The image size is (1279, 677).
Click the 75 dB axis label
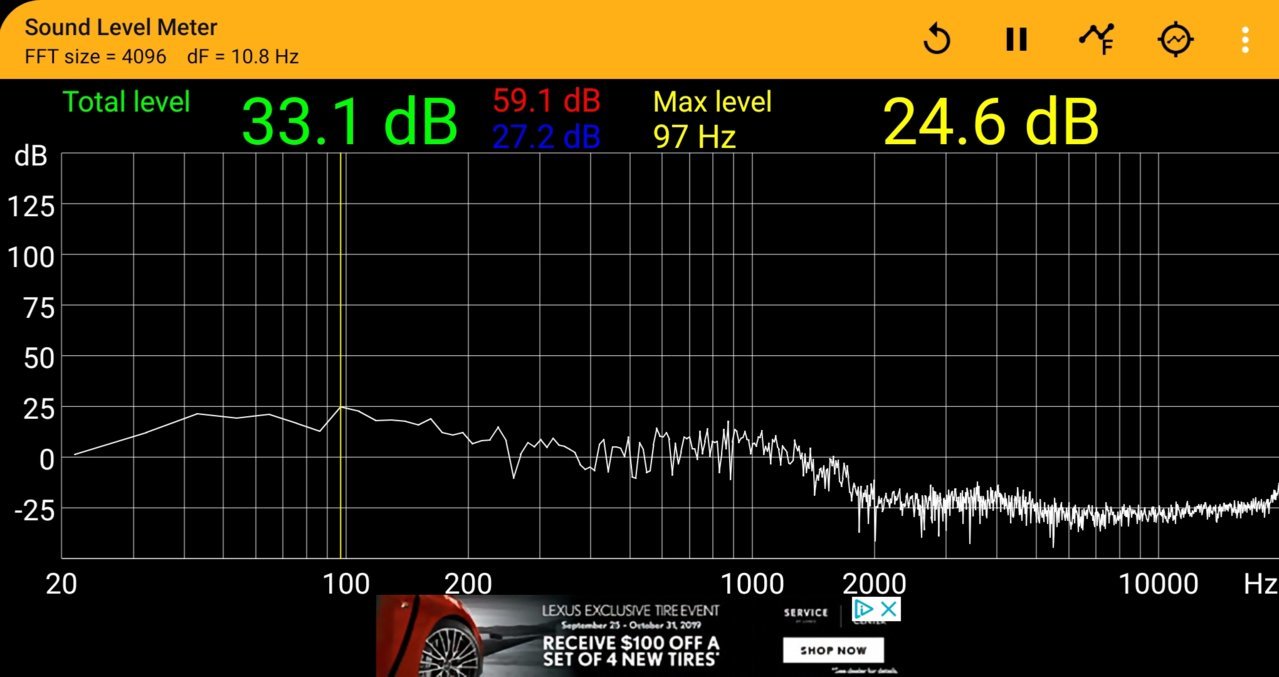pos(38,307)
